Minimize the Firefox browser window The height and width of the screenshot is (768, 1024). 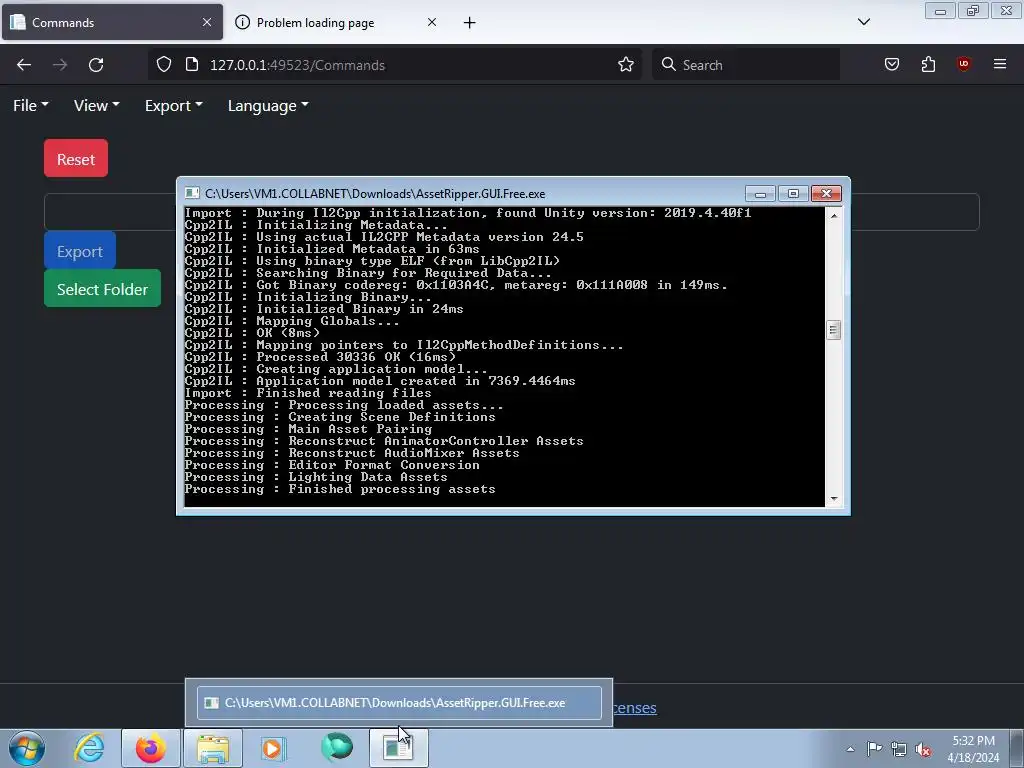(940, 11)
